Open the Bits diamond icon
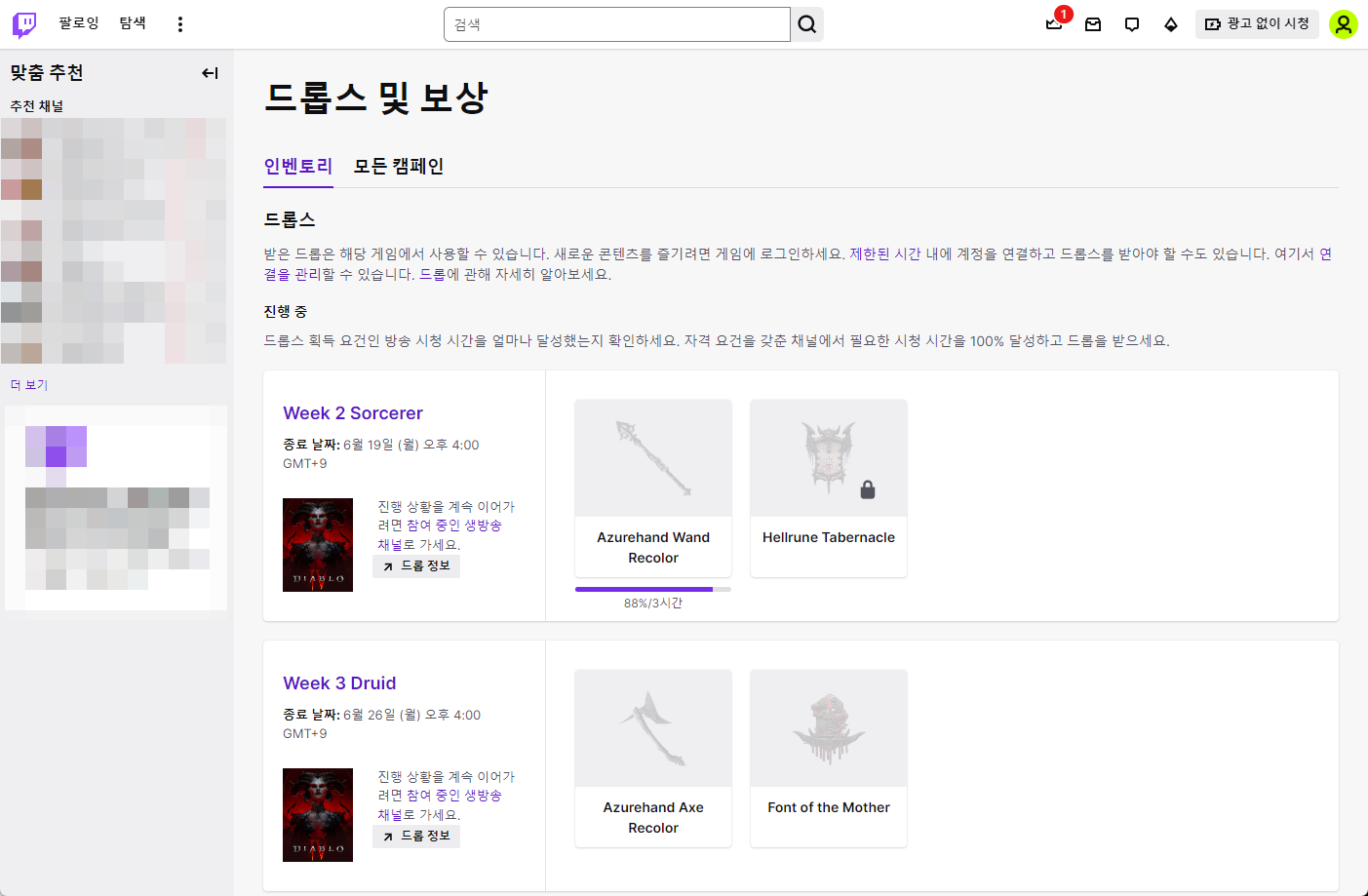 tap(1171, 24)
